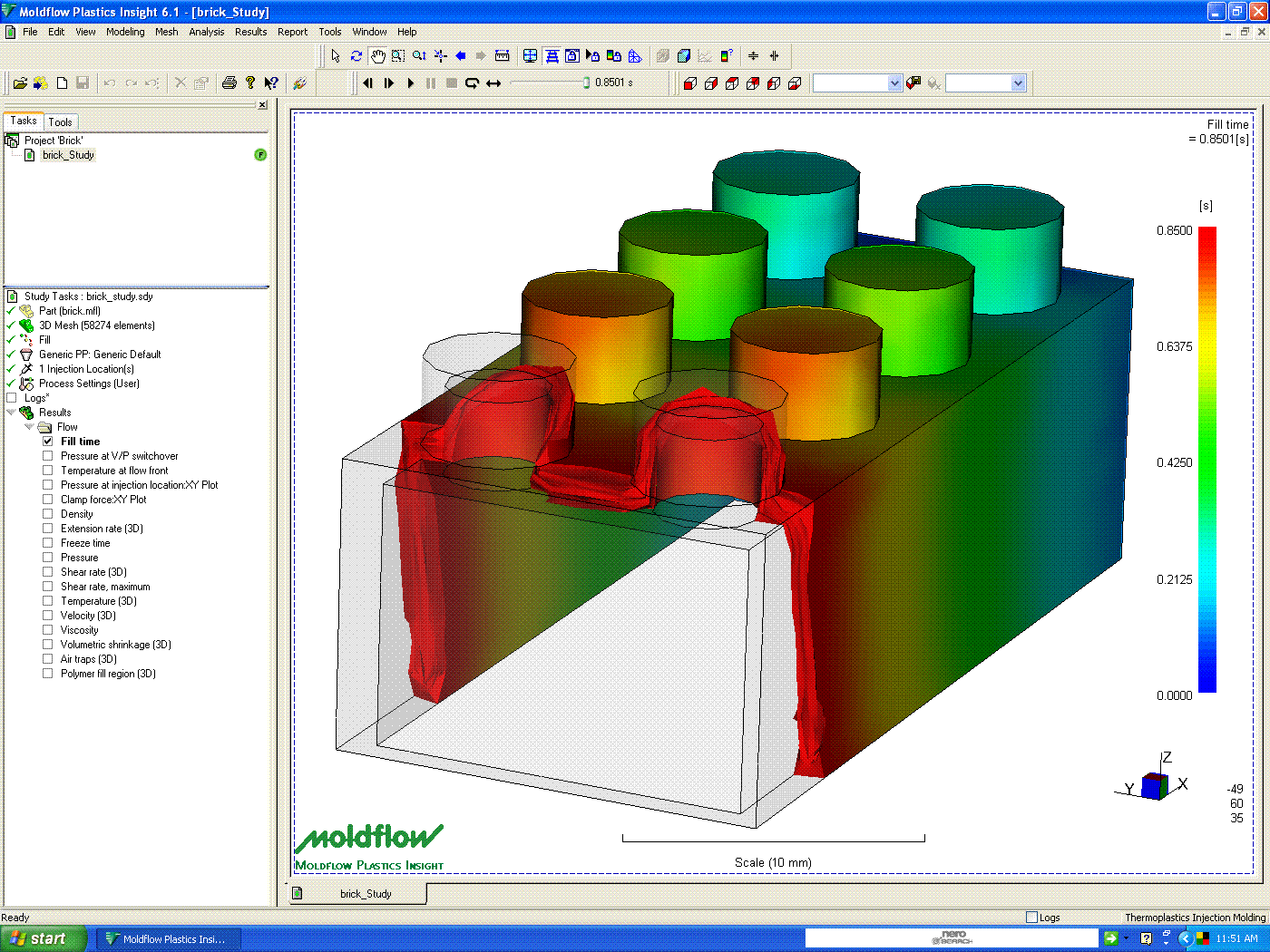The height and width of the screenshot is (952, 1270).
Task: Go to previous view arrow
Action: tap(461, 56)
